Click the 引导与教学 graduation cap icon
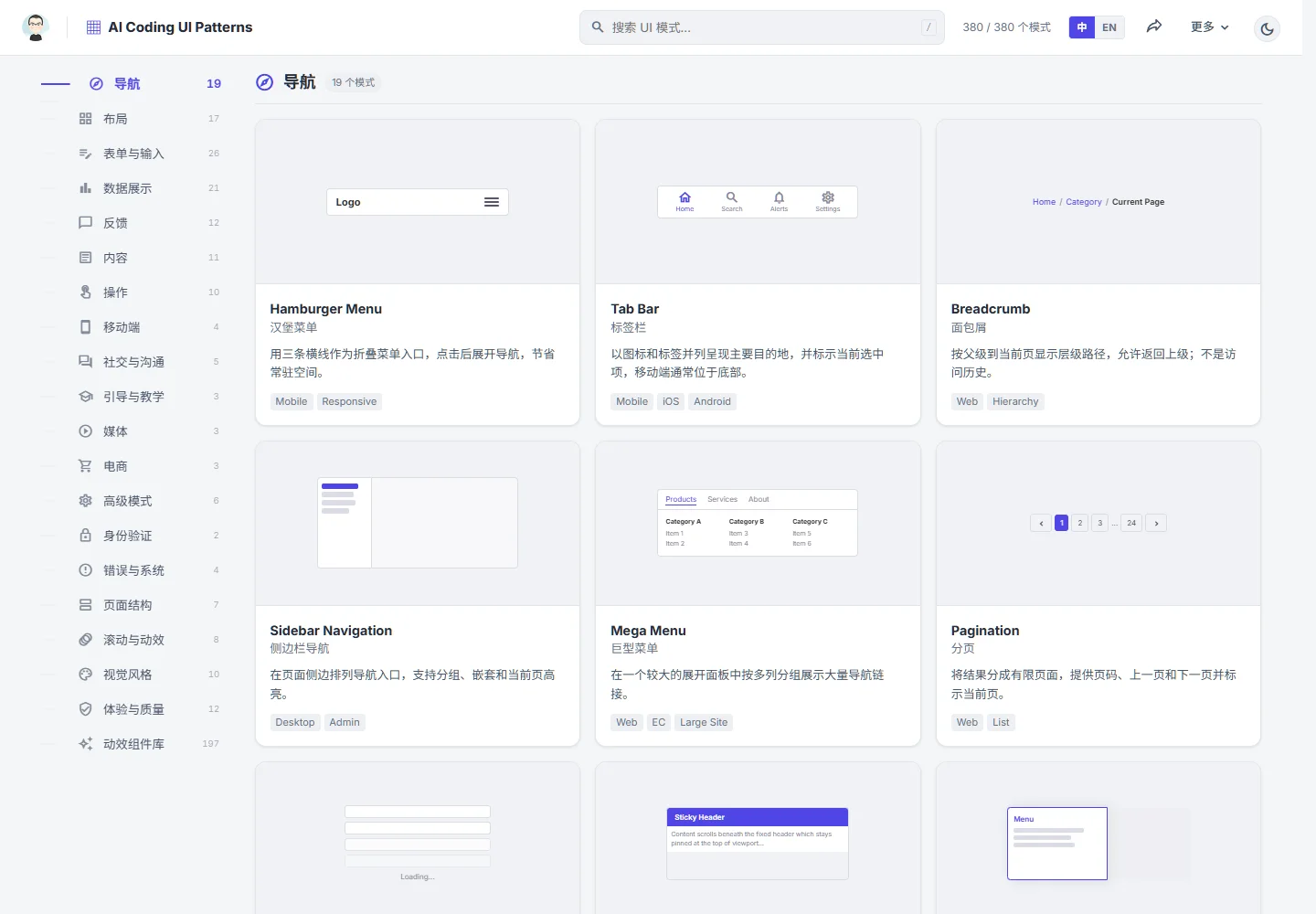The image size is (1316, 914). pos(85,397)
